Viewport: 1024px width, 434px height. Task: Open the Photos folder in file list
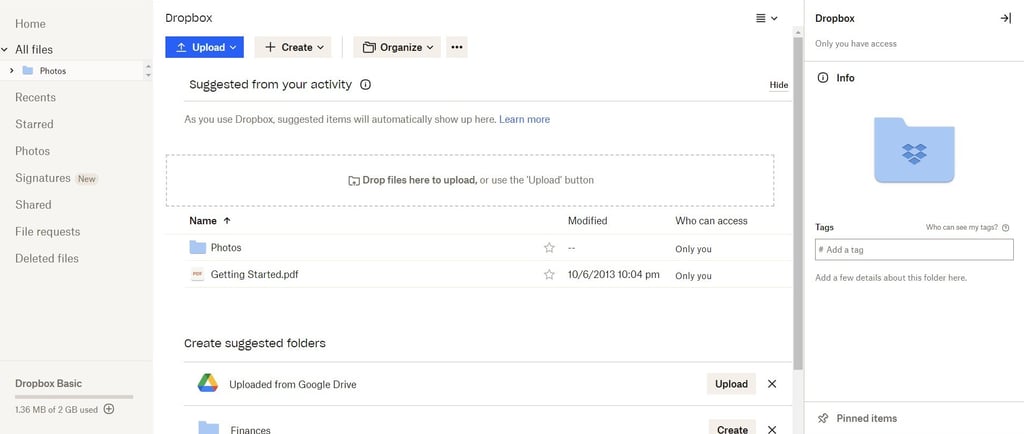click(x=226, y=248)
